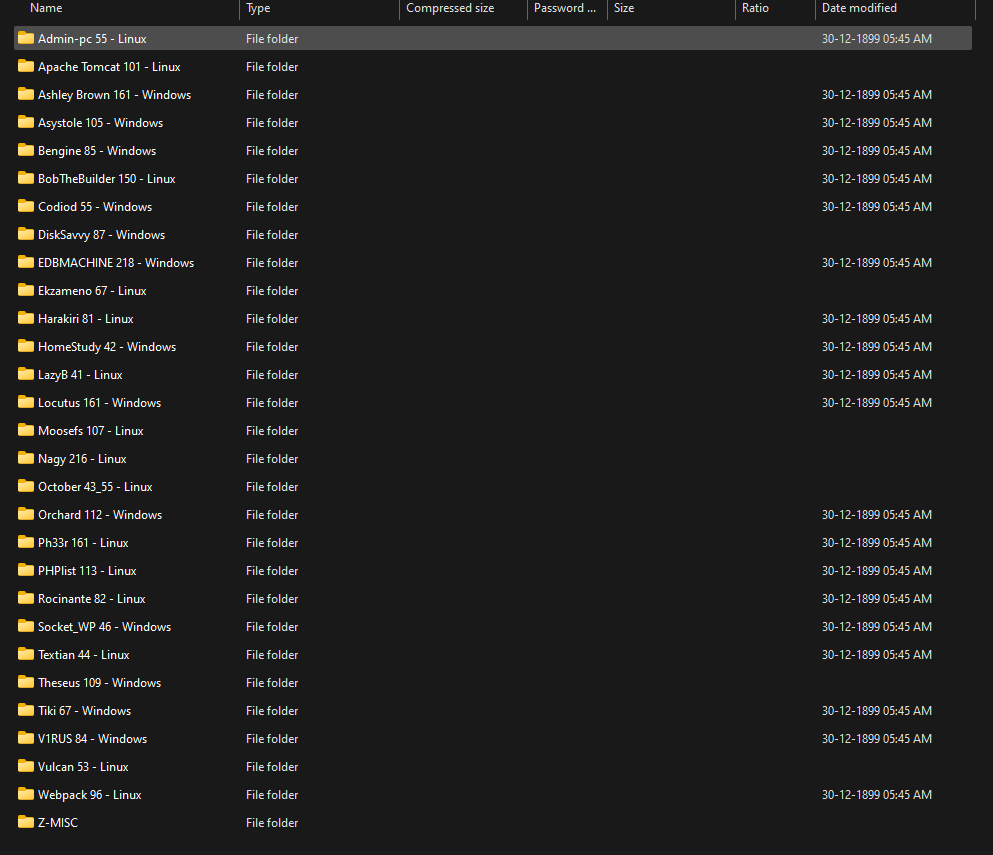993x855 pixels.
Task: Click date modified of Locutus 161 row
Action: click(x=876, y=403)
